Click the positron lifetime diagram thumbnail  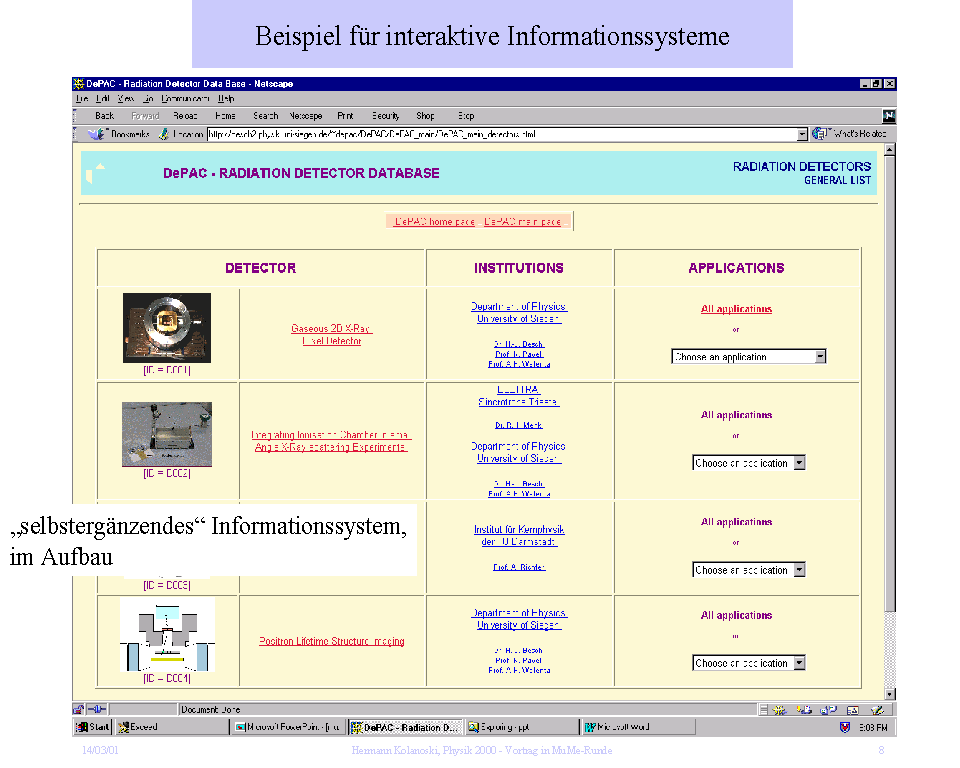click(167, 634)
